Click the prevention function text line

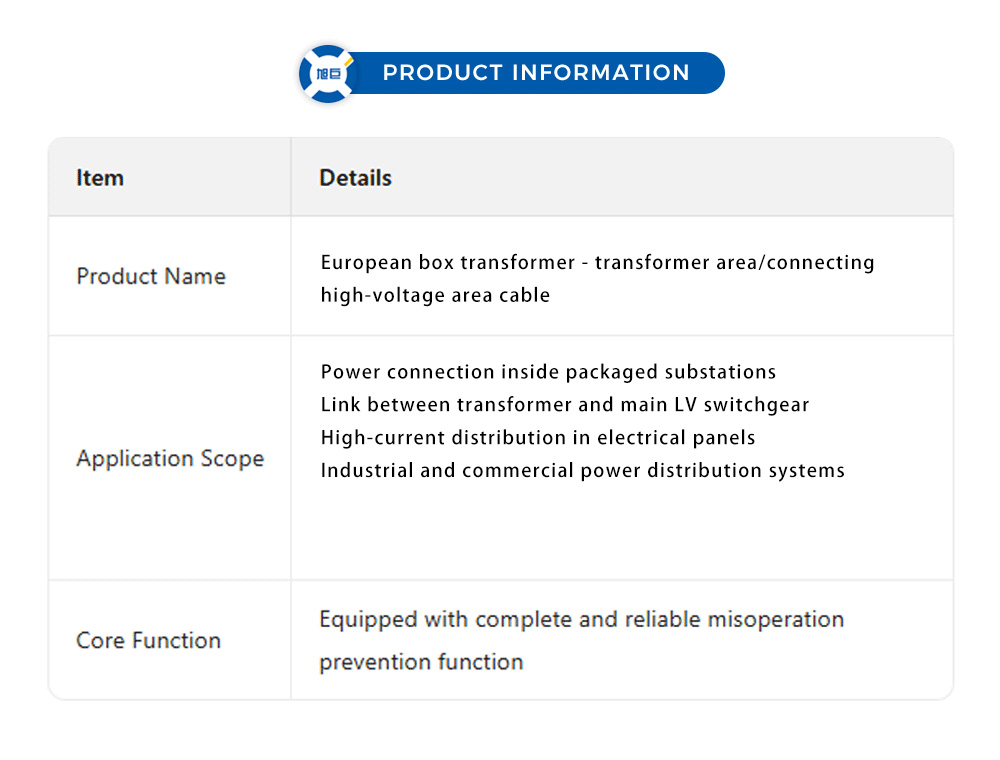pos(421,662)
